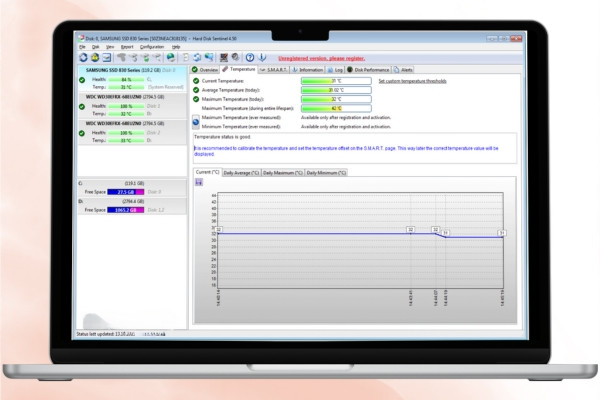Open the Information tab
Screen dimensions: 600x400
[308, 70]
